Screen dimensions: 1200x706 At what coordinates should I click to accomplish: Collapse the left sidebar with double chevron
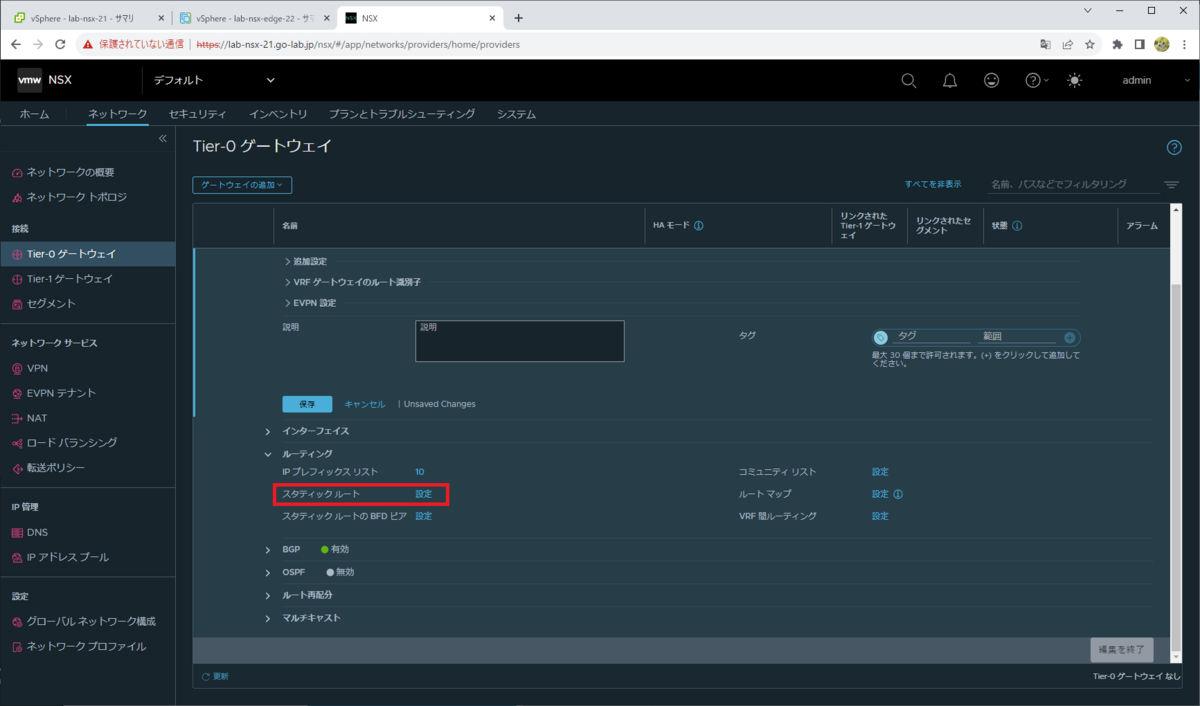pos(163,138)
